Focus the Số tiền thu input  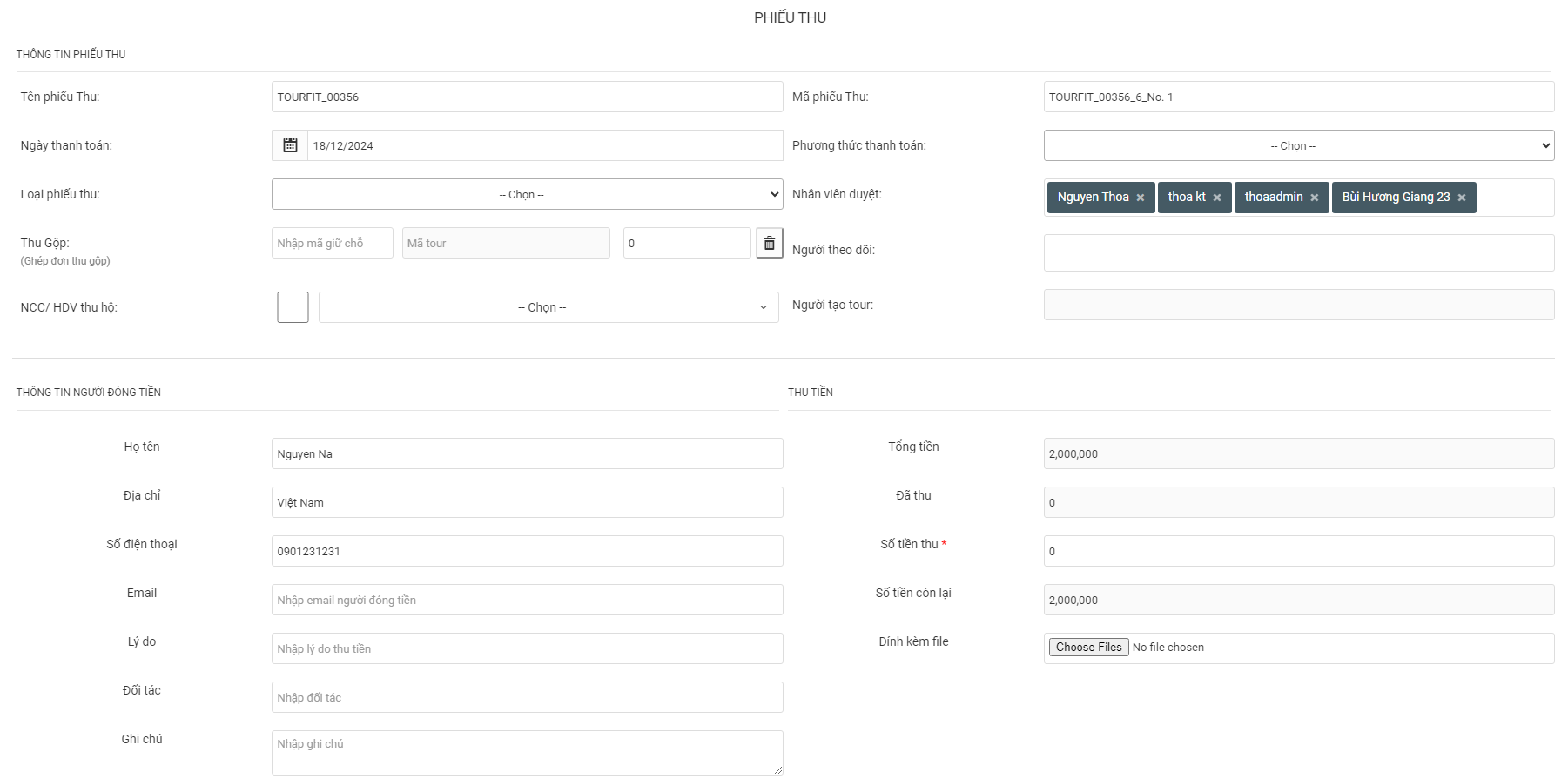pos(1298,551)
